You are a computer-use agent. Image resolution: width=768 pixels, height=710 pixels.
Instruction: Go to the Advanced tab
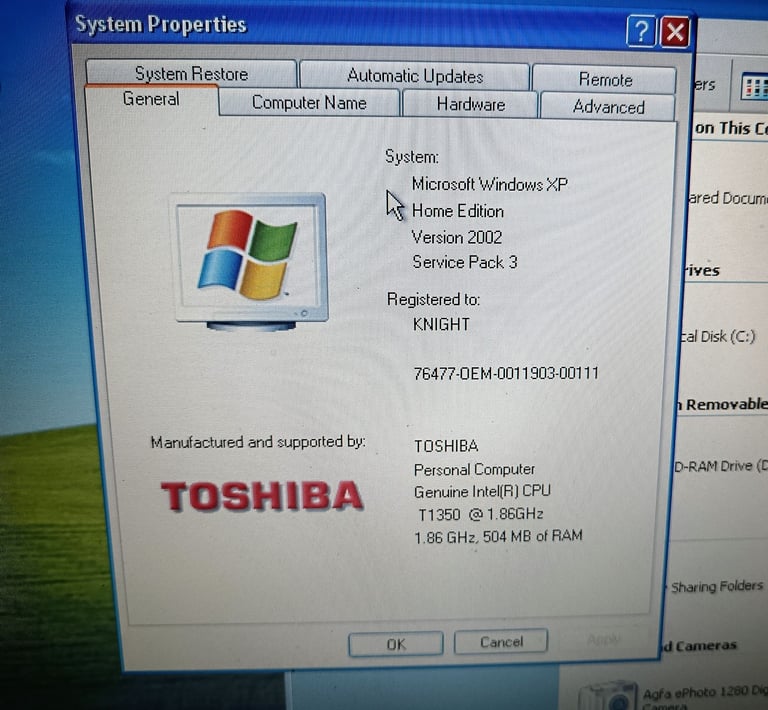click(608, 107)
